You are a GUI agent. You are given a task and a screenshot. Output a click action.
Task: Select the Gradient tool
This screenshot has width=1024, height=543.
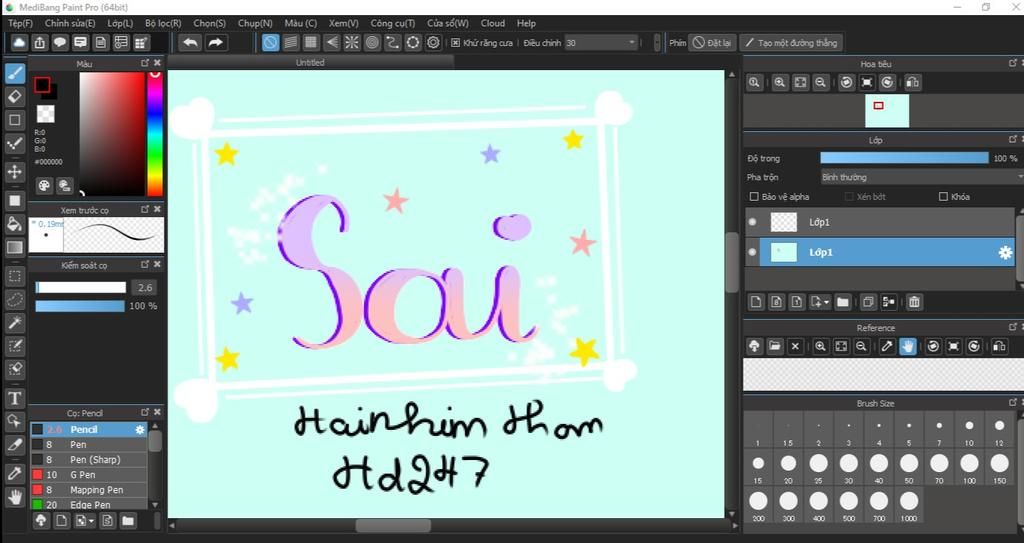click(15, 248)
